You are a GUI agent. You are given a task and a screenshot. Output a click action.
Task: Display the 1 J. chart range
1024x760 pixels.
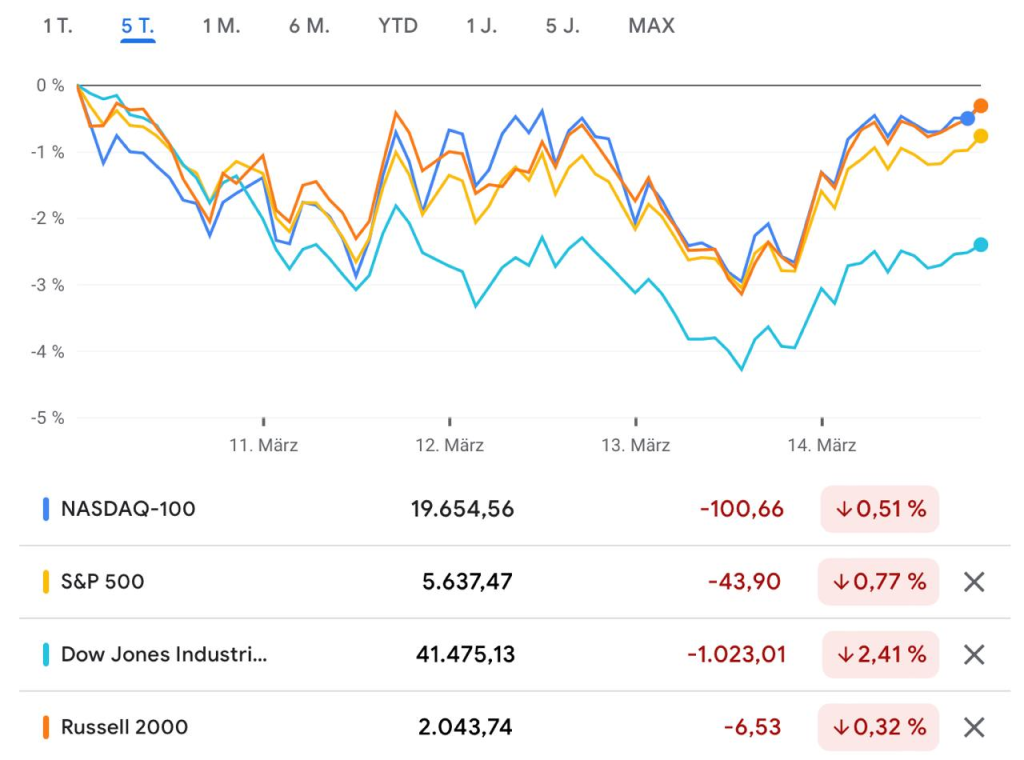[x=481, y=26]
